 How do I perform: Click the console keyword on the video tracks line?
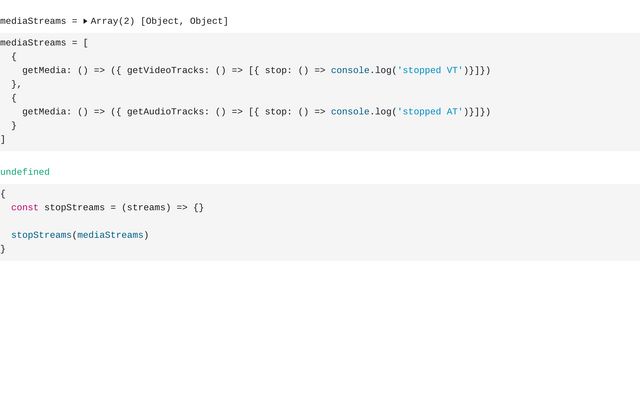350,71
